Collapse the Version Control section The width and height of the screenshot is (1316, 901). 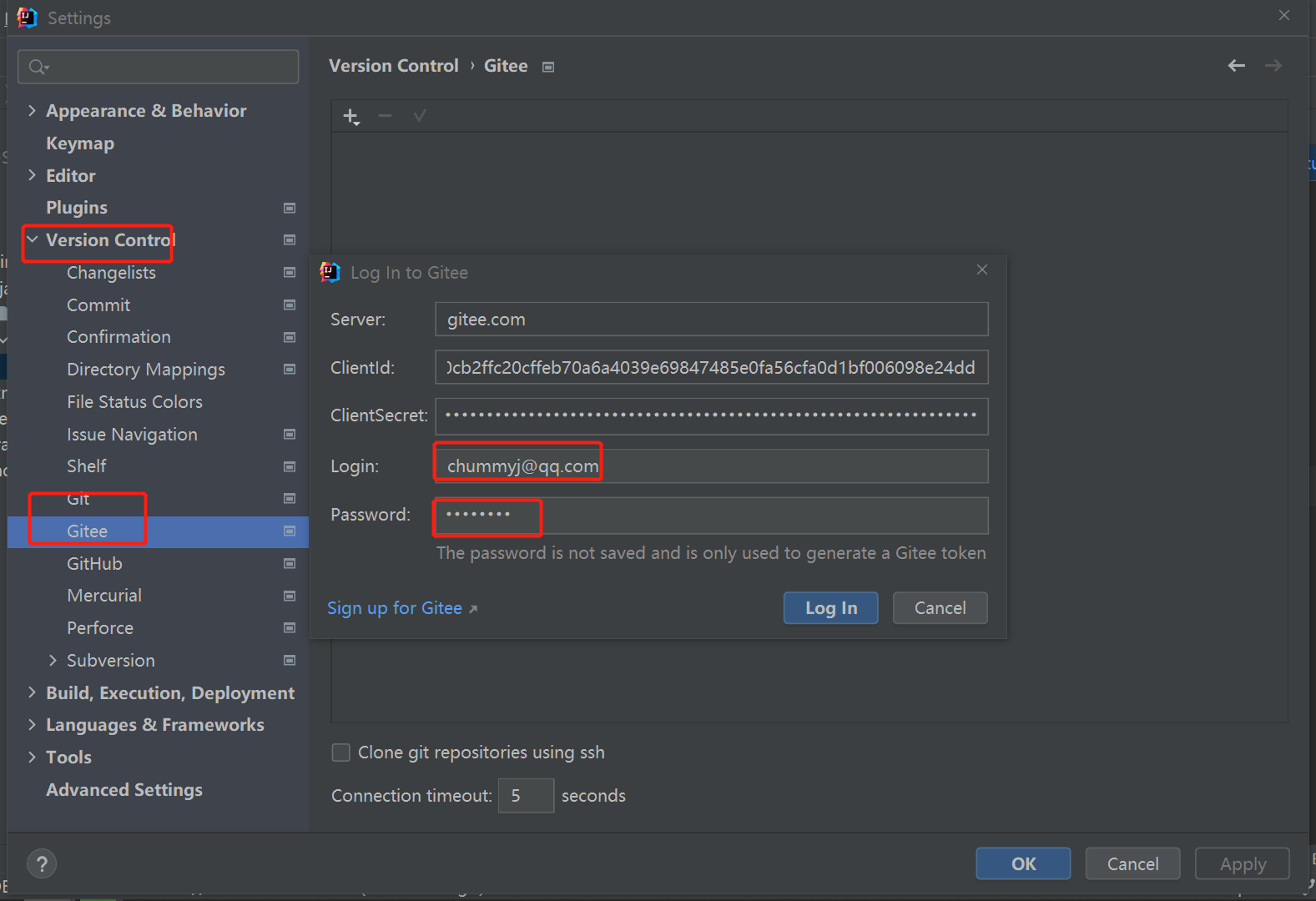tap(33, 240)
